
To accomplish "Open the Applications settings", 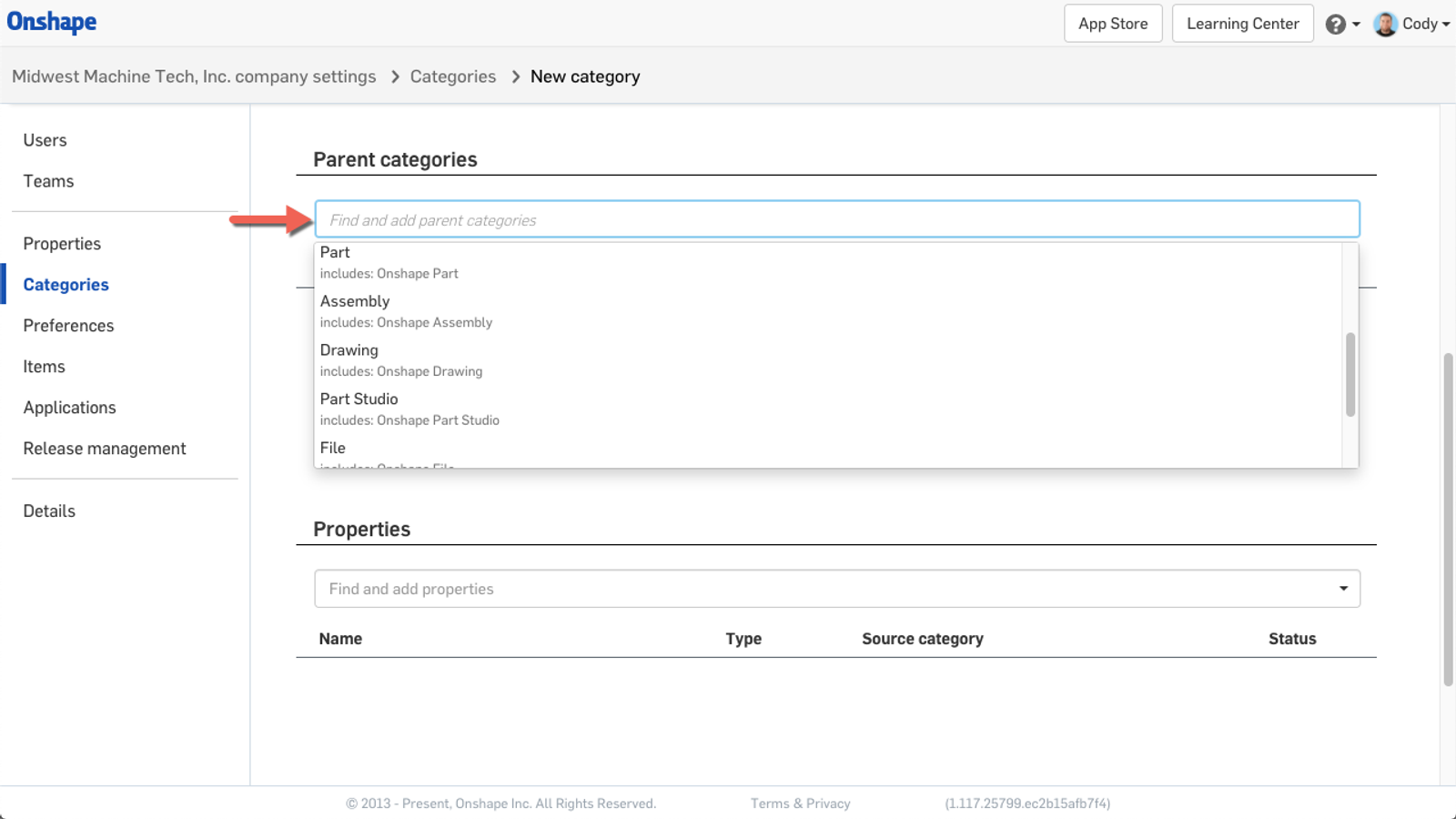I will 69,407.
